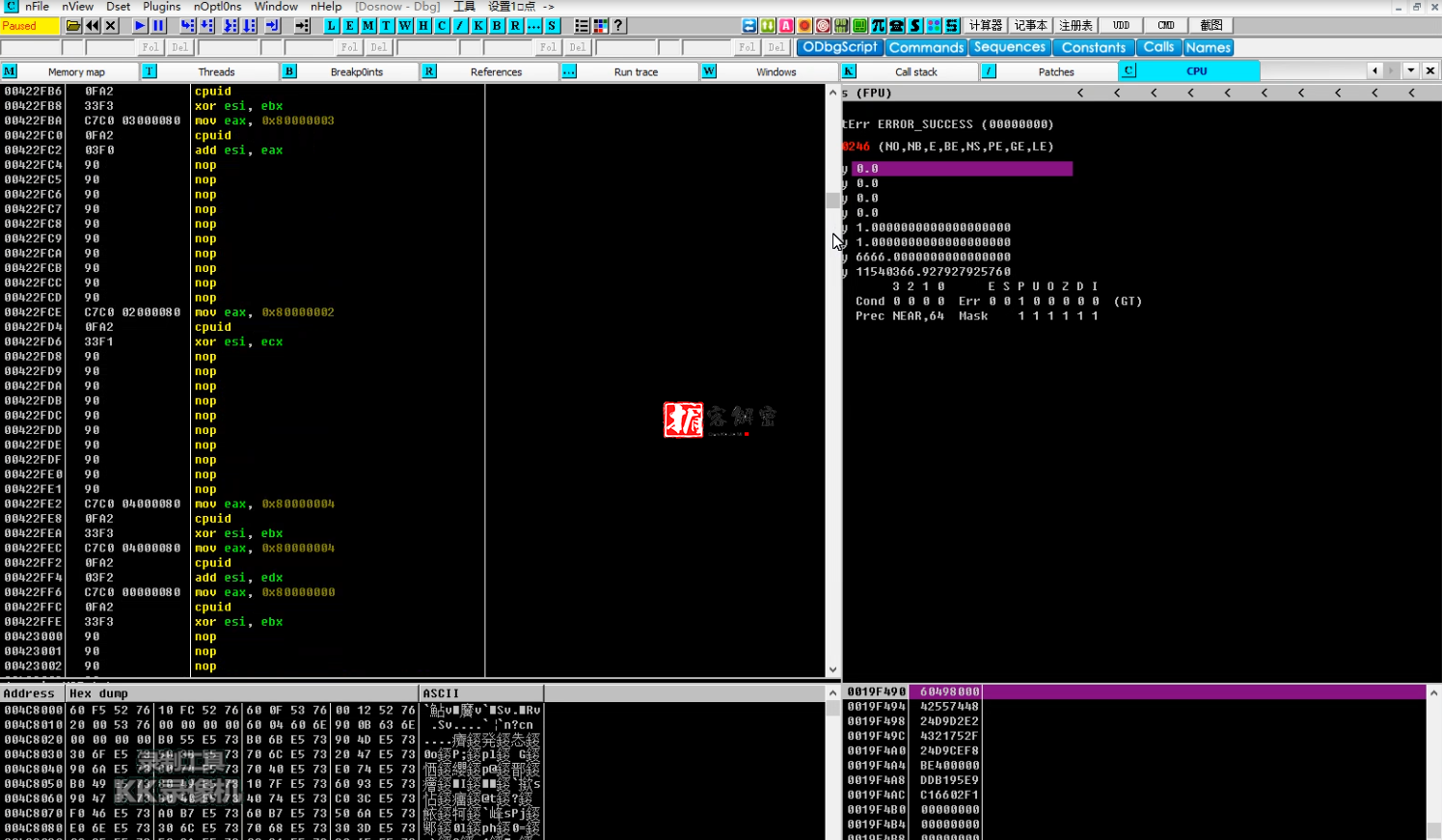
Task: Open file with the folder icon
Action: point(73,25)
